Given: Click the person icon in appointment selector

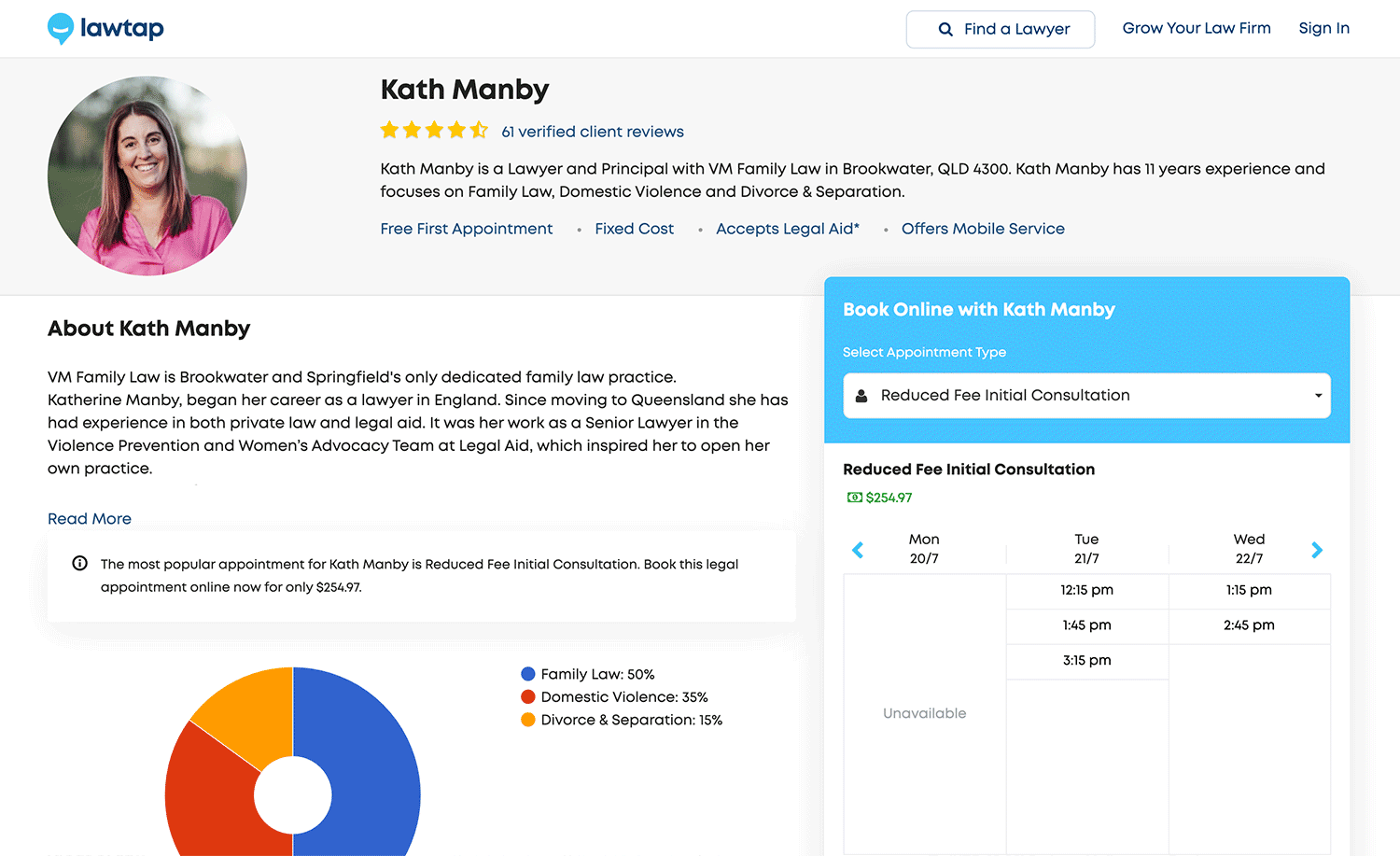Looking at the screenshot, I should (861, 396).
